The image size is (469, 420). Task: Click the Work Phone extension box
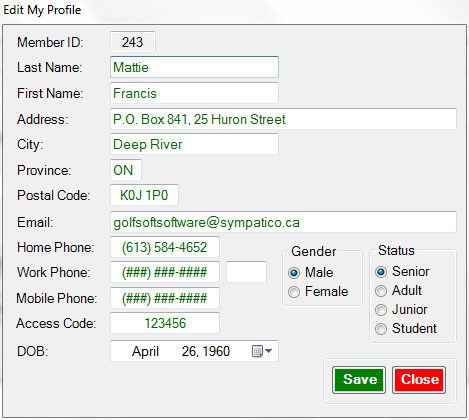(x=246, y=272)
